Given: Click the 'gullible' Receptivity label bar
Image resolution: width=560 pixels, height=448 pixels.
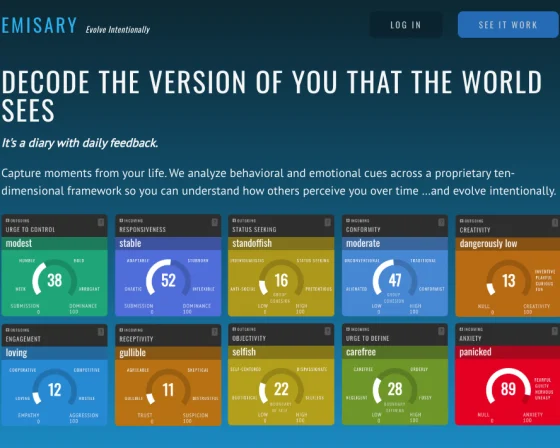Looking at the screenshot, I should point(168,353).
